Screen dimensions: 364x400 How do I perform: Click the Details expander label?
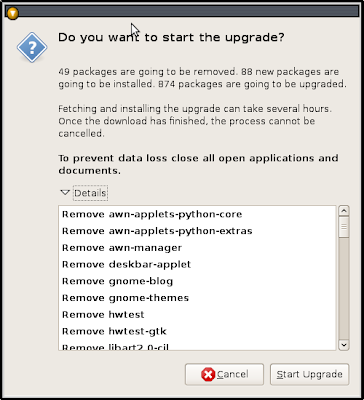[x=90, y=193]
